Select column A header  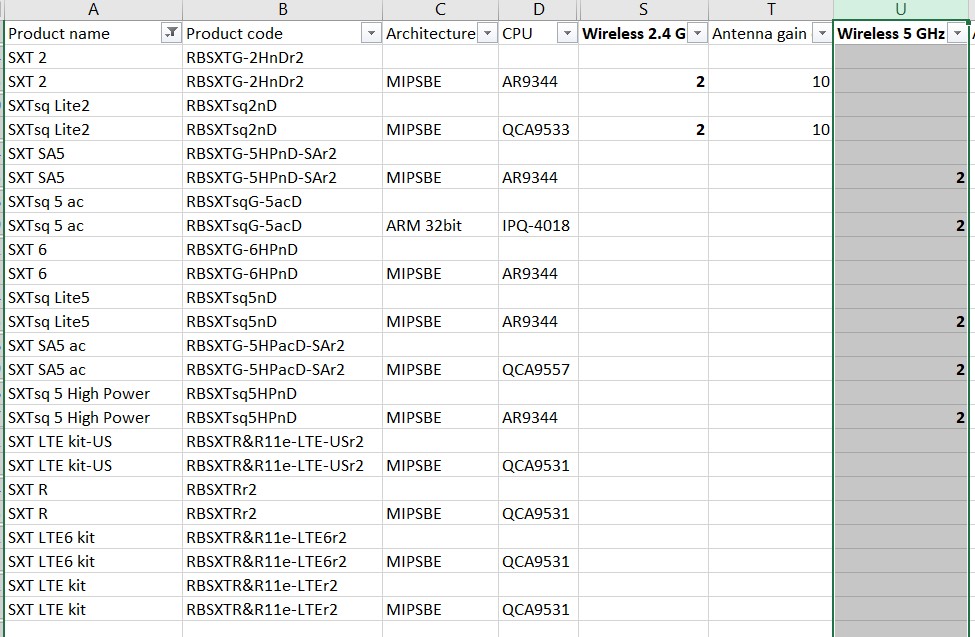(x=93, y=9)
